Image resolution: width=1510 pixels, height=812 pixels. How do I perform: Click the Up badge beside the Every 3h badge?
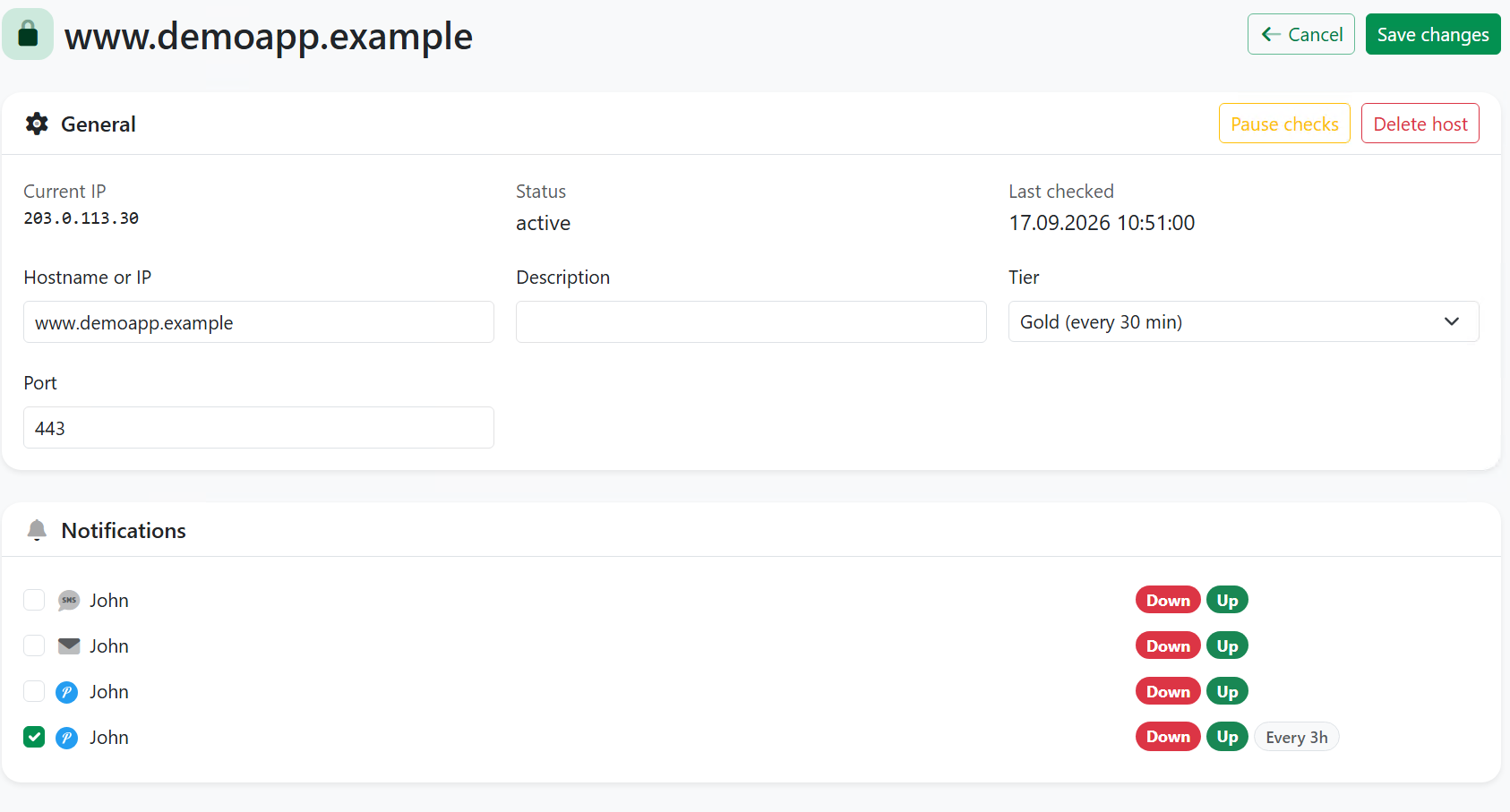1227,737
